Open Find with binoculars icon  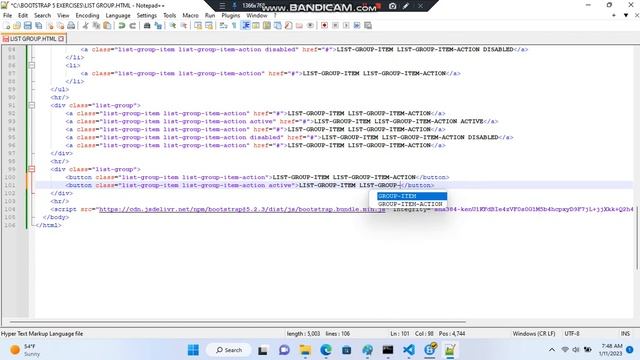[147, 26]
